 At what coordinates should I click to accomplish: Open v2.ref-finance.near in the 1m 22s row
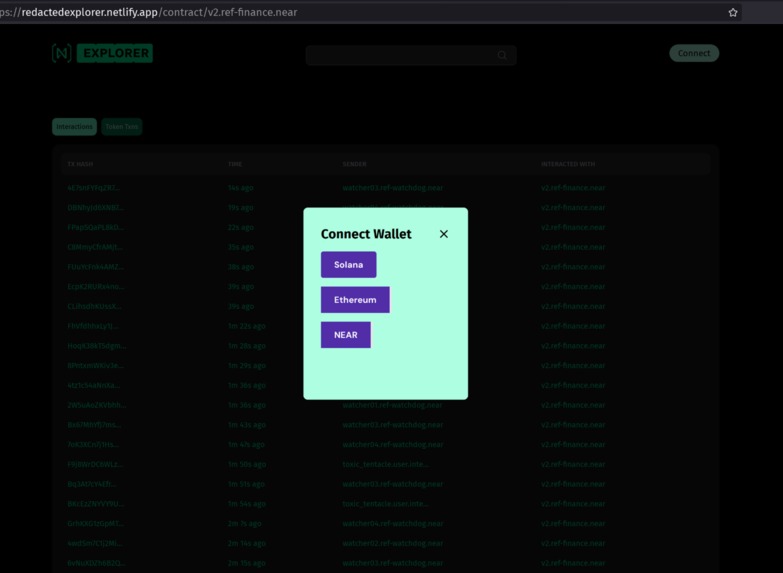tap(573, 326)
